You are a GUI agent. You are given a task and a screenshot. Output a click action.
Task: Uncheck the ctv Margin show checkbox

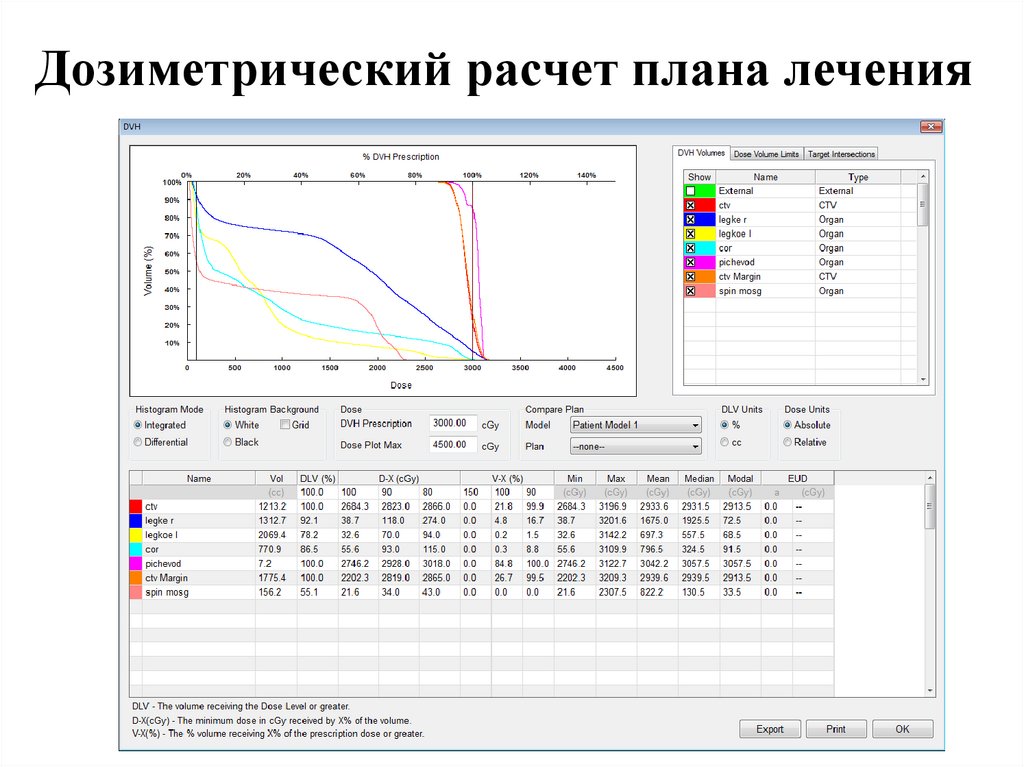click(690, 277)
